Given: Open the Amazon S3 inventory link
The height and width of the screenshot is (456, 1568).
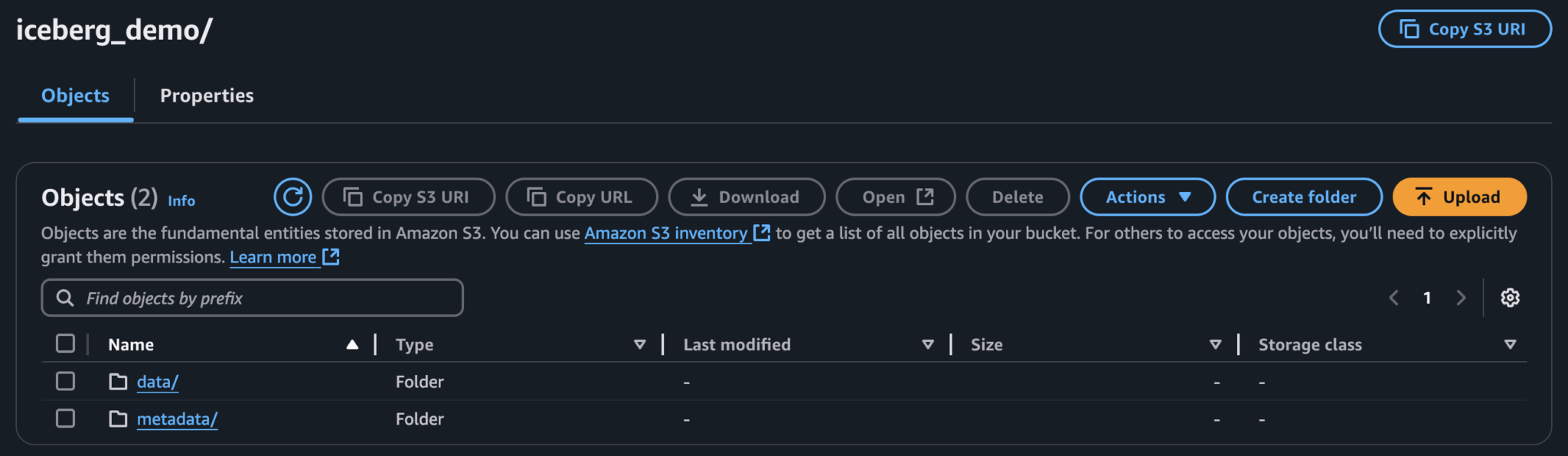Looking at the screenshot, I should tap(666, 233).
